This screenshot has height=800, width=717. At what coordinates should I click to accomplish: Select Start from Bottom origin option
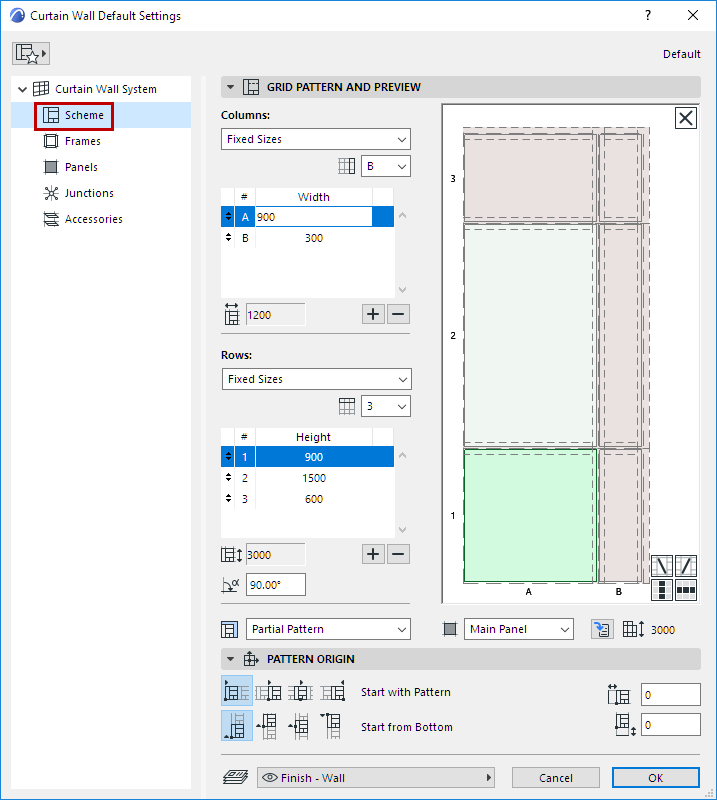point(237,726)
